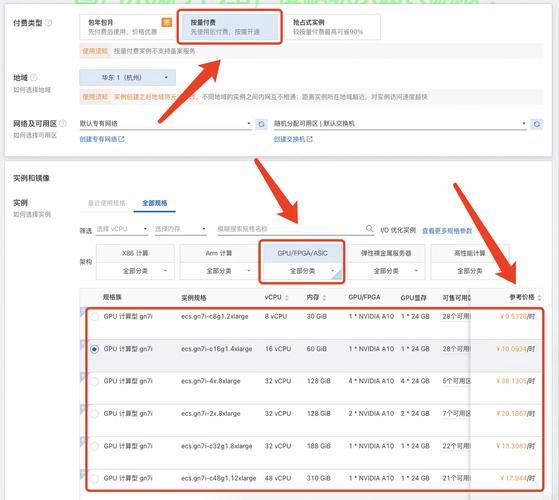Expand 全部分类 under GPU/FPGA/ASIC

coord(302,271)
